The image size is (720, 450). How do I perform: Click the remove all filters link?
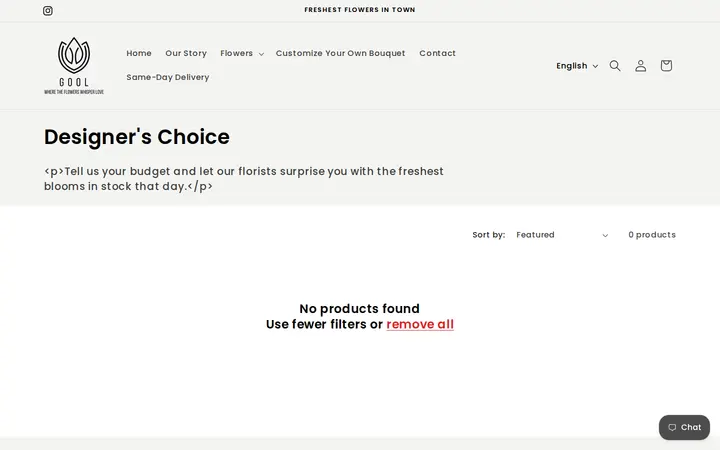pos(420,324)
